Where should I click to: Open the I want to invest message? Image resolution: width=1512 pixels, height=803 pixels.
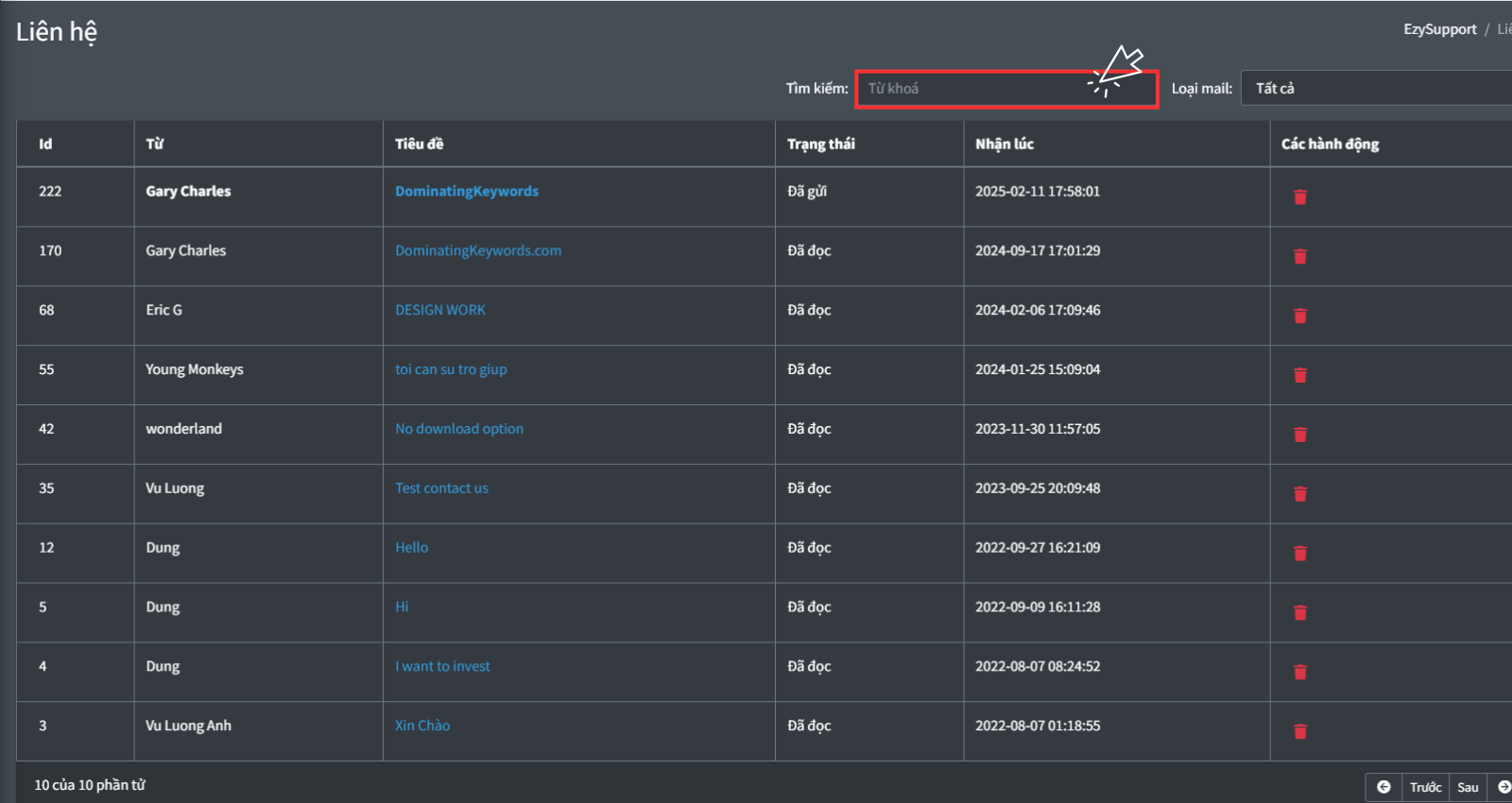click(442, 666)
